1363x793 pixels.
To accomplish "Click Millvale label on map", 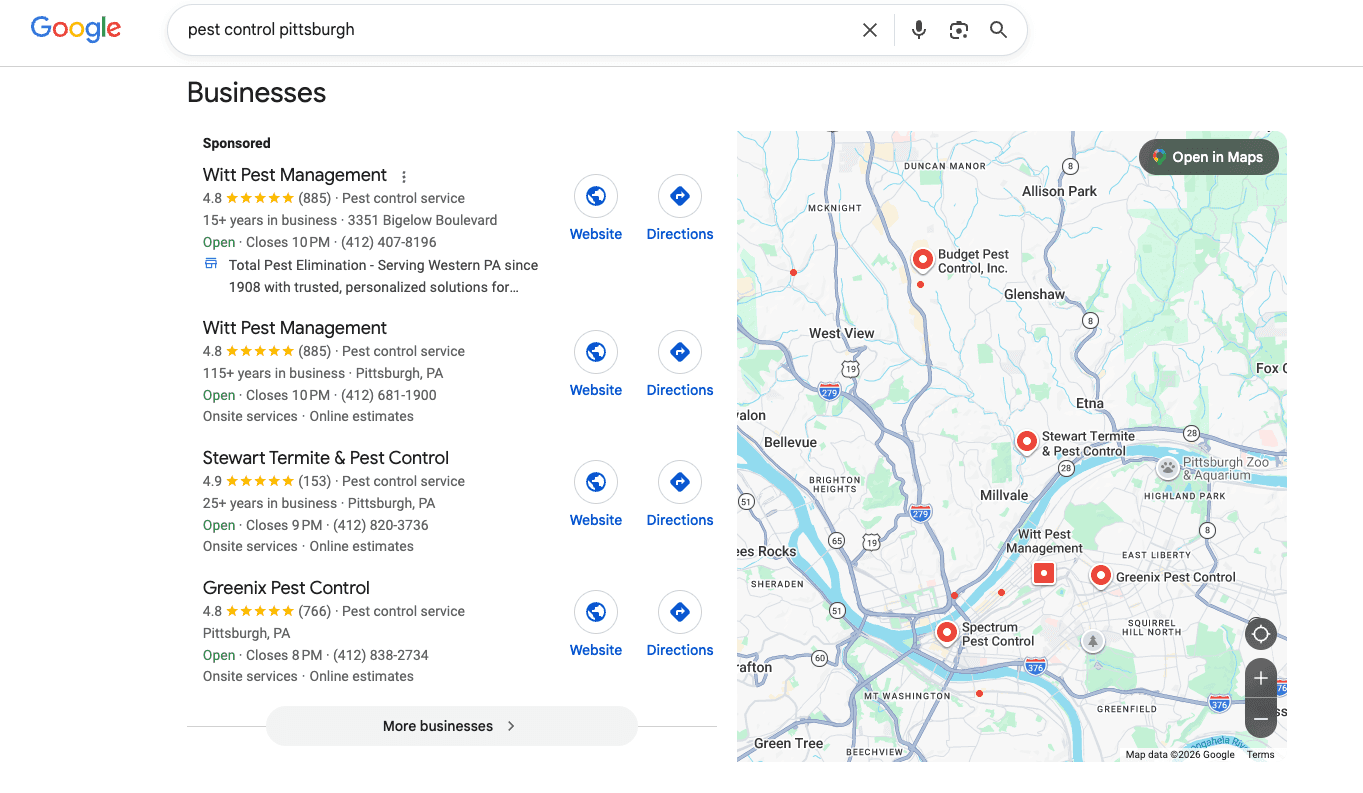I will tap(1004, 495).
